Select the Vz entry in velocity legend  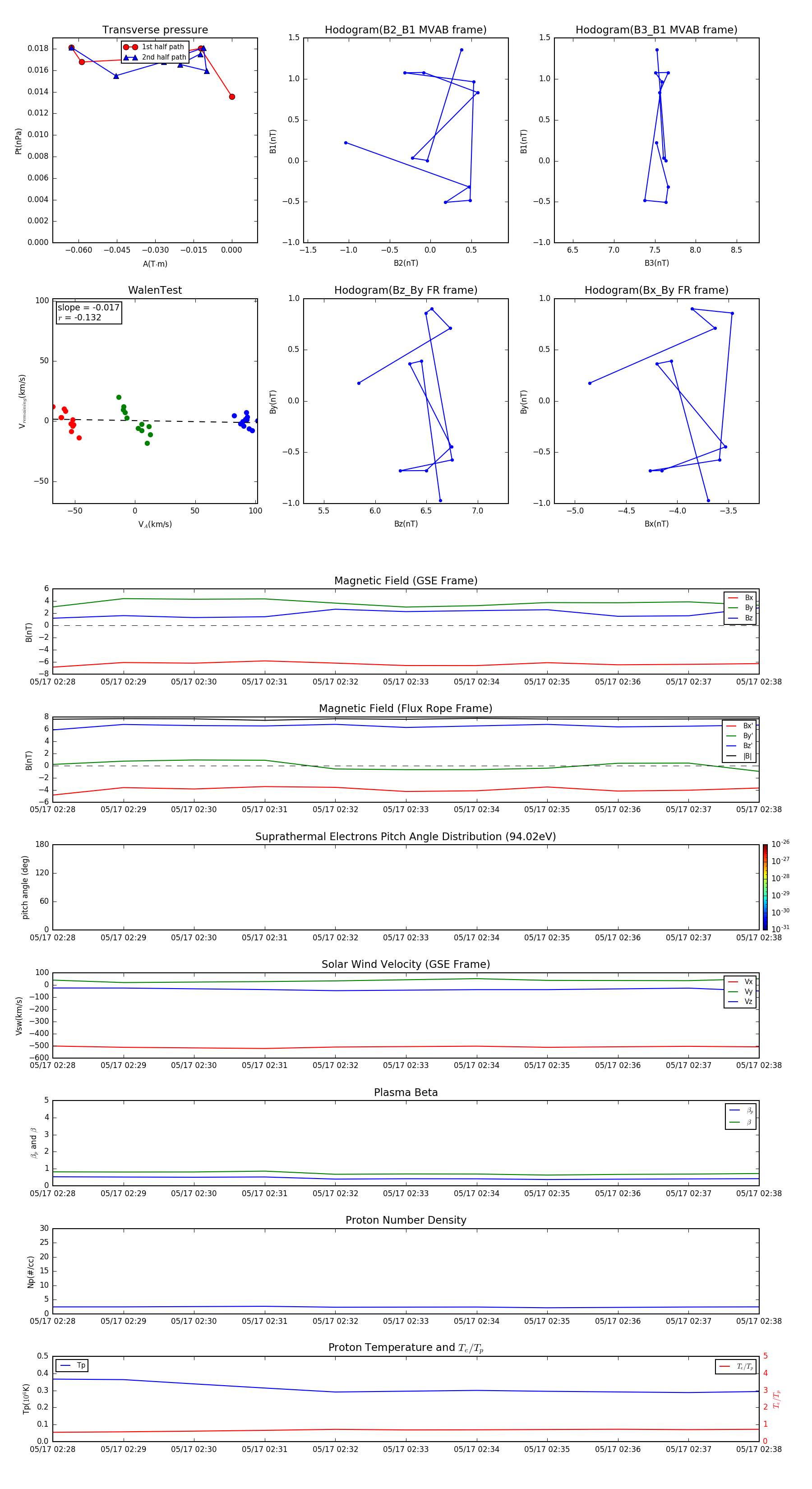click(x=740, y=1001)
